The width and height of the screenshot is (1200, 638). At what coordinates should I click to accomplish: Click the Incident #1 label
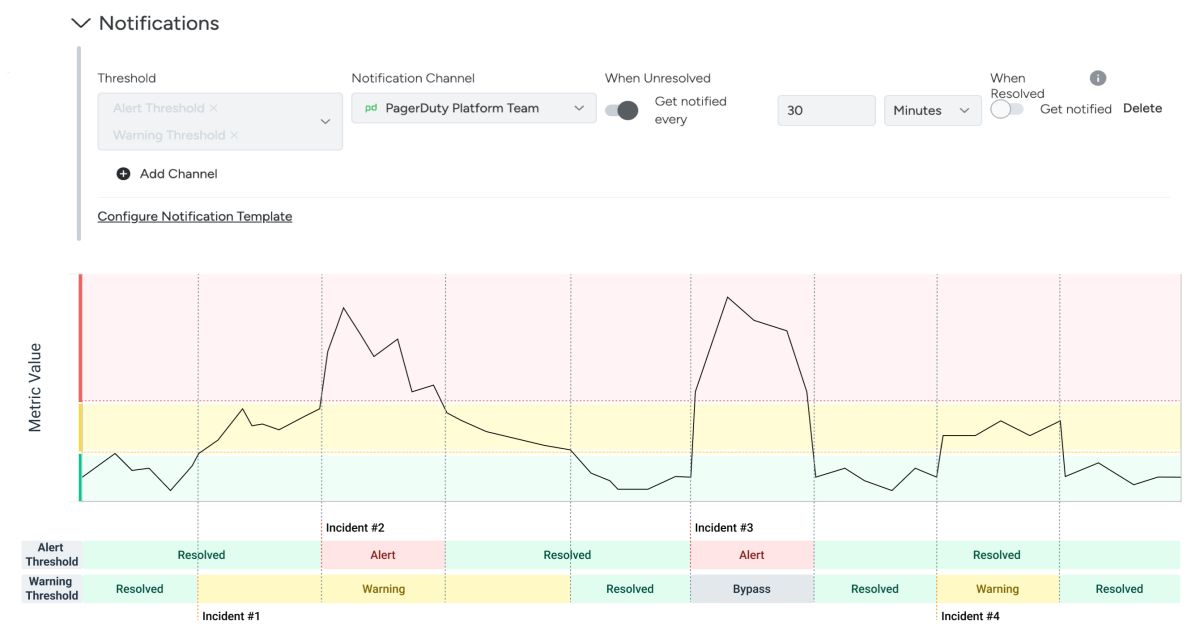[x=231, y=616]
